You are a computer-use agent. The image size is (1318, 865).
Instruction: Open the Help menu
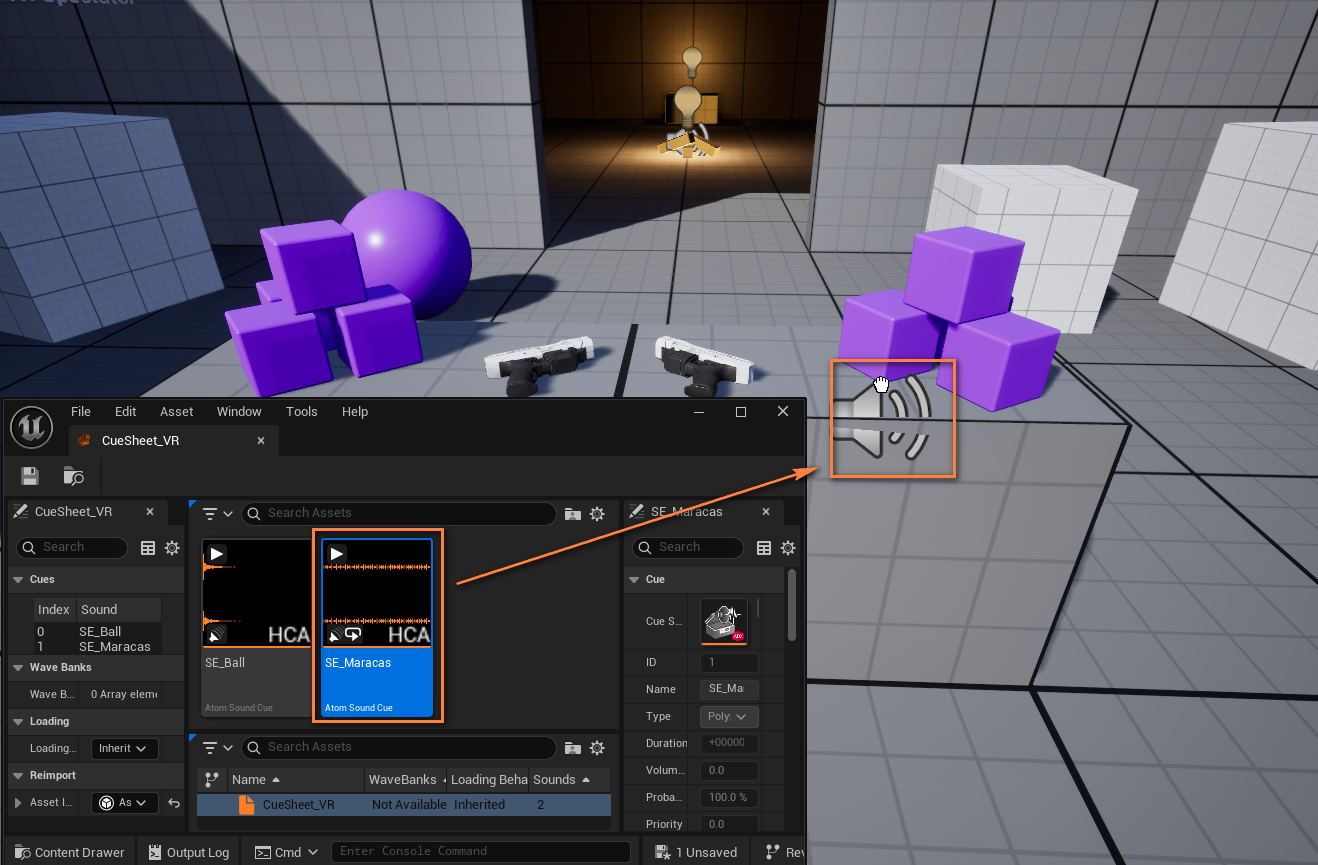[x=355, y=412]
